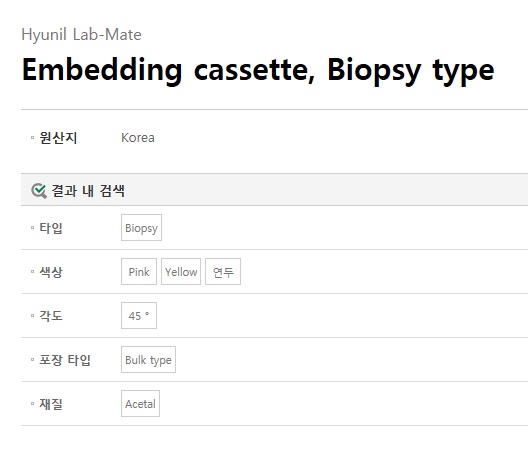Pick the Acetal material filter
This screenshot has height=453, width=528.
click(140, 404)
